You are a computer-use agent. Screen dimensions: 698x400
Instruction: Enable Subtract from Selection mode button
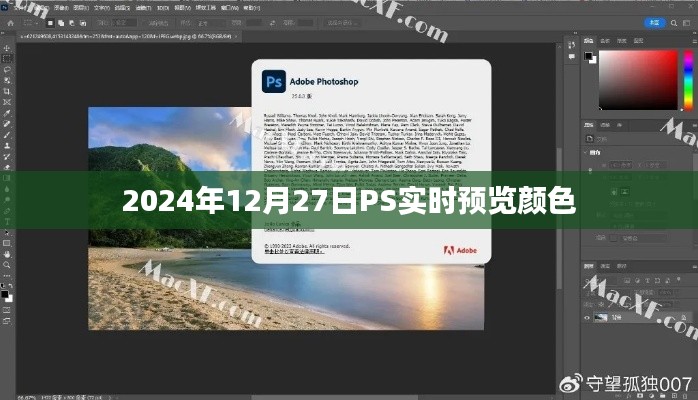coord(72,23)
